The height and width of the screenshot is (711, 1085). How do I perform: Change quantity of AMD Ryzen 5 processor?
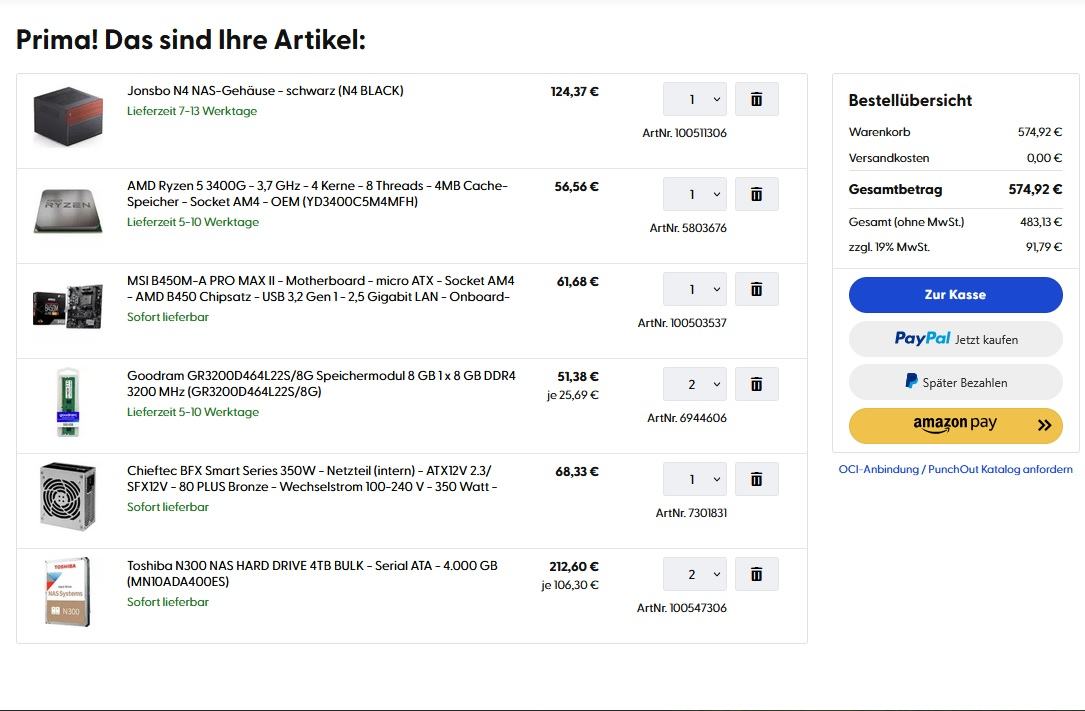coord(695,194)
